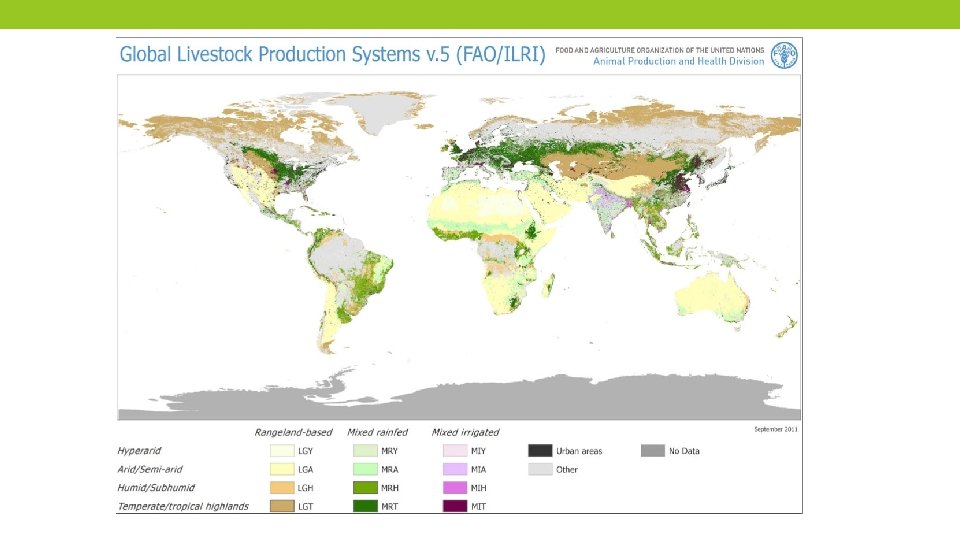960x540 pixels.
Task: Select the LGT legend color swatch
Action: click(282, 506)
